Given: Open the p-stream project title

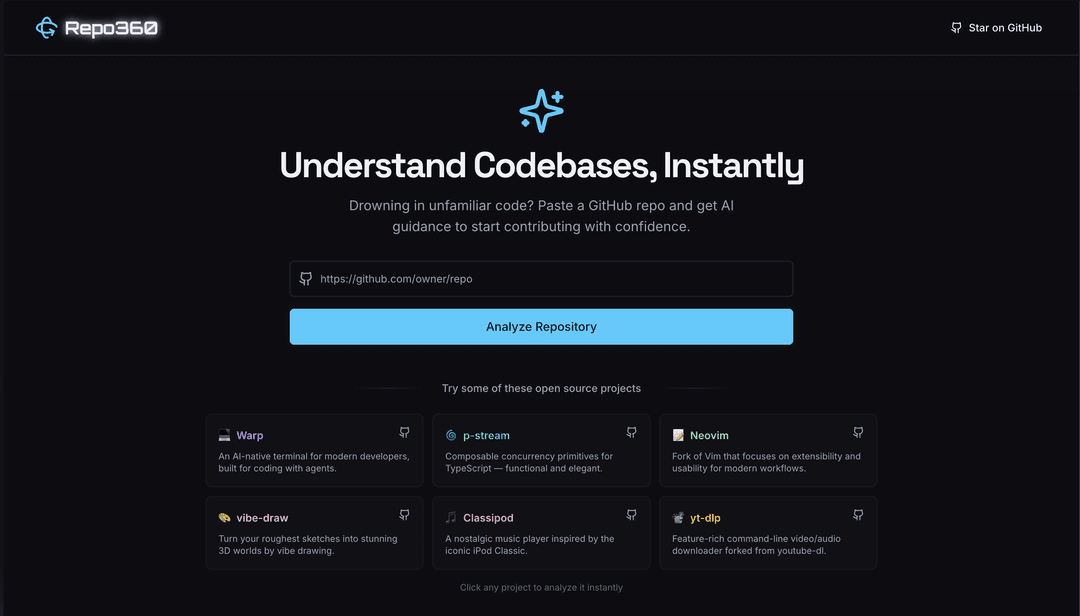Looking at the screenshot, I should (486, 436).
